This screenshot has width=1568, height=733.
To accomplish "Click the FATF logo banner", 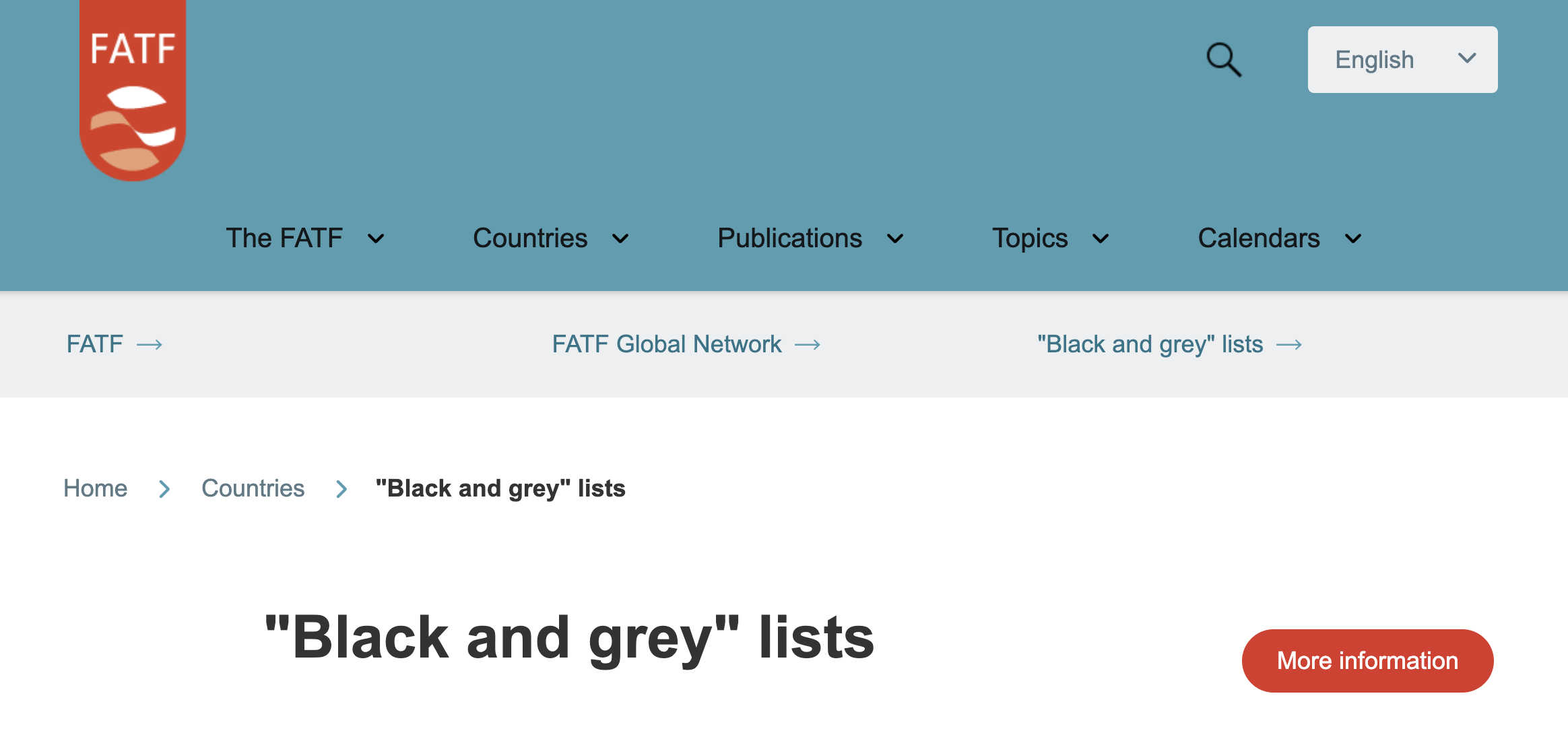I will pos(133,88).
